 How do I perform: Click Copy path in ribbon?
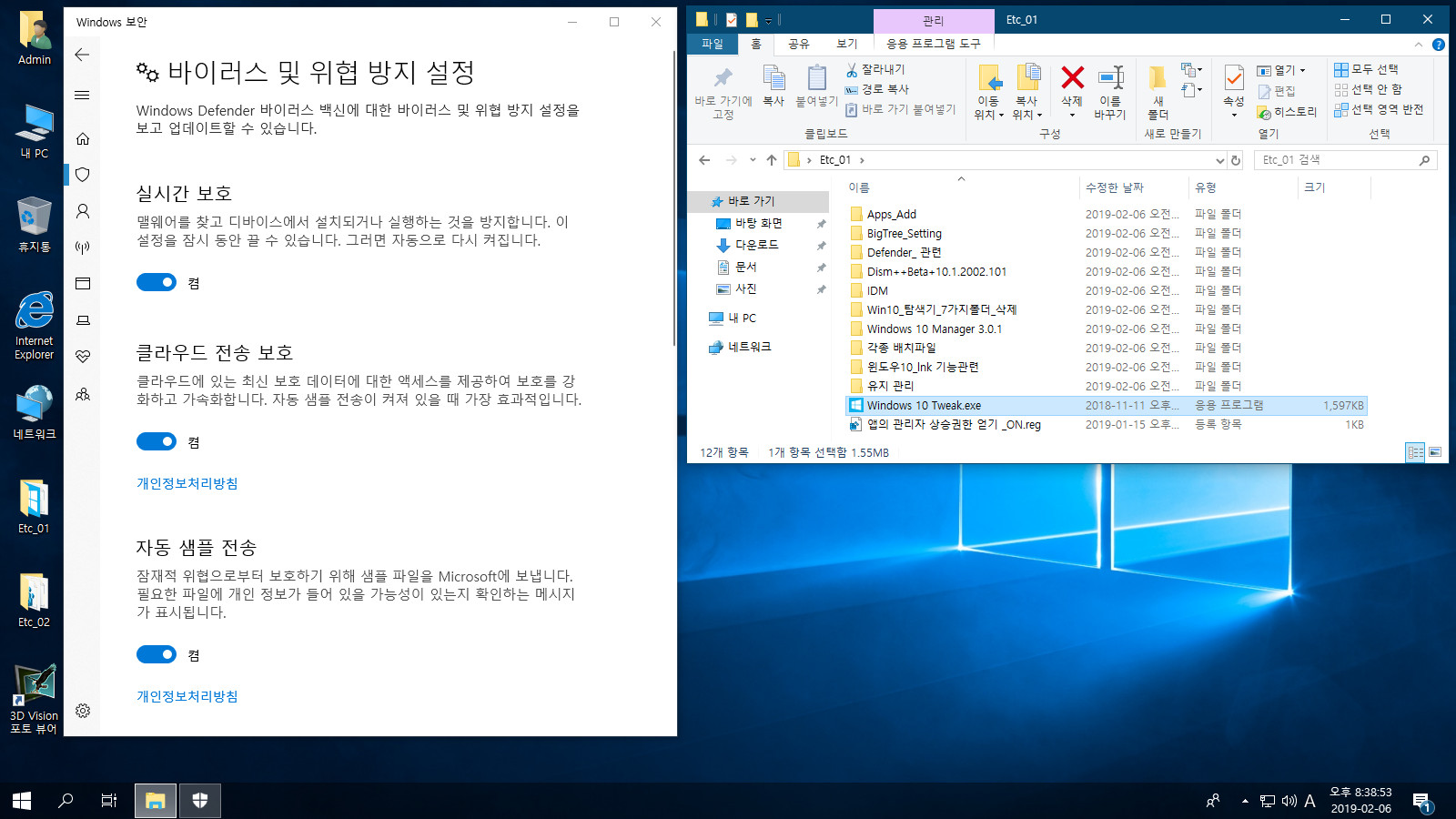click(x=877, y=89)
